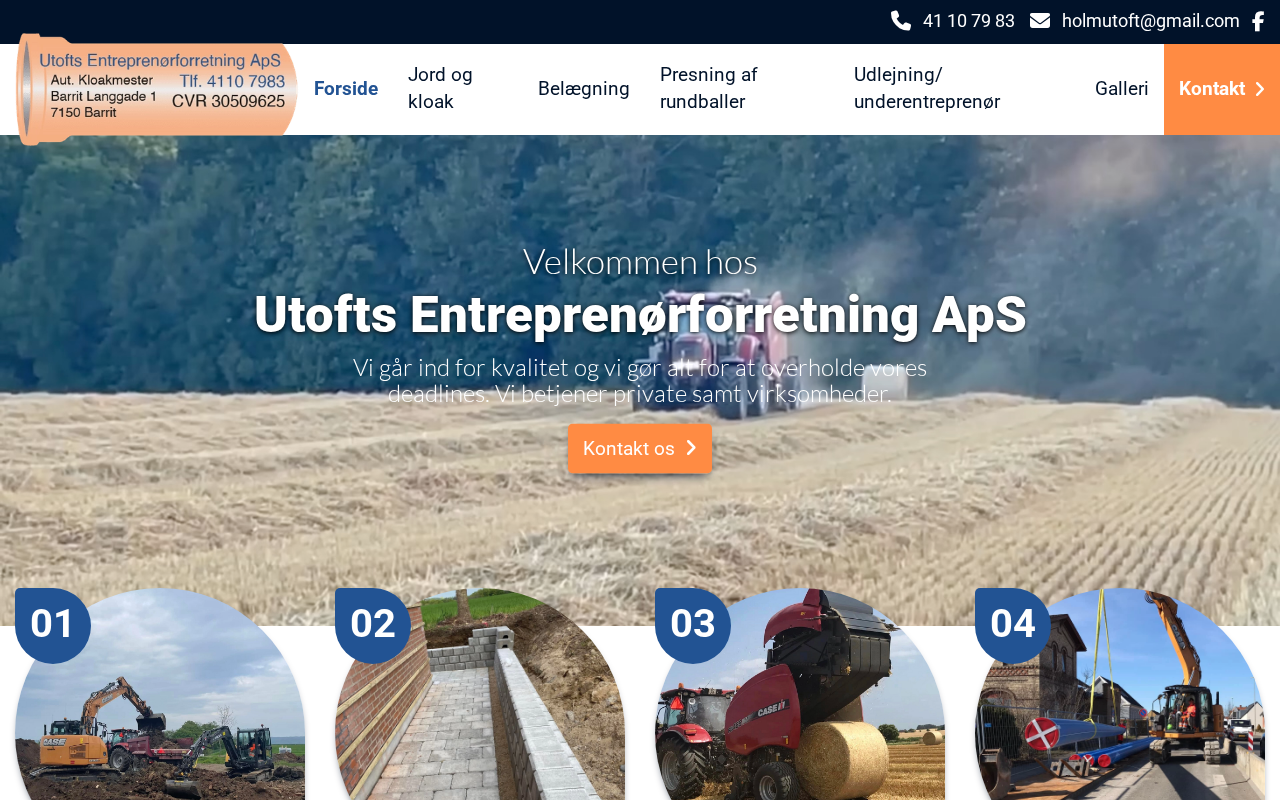Go to the Belægning page
The width and height of the screenshot is (1280, 800).
584,89
